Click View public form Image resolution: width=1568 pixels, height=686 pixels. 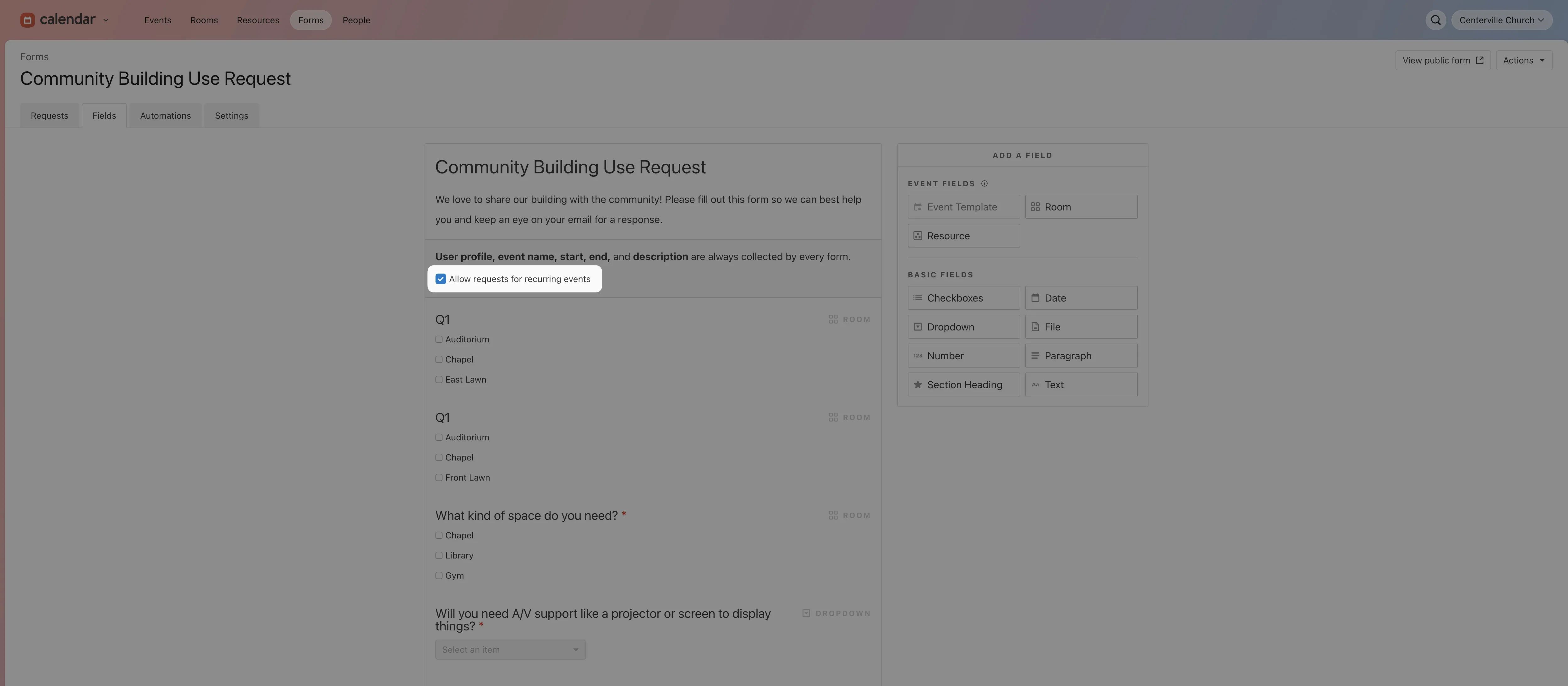1443,60
